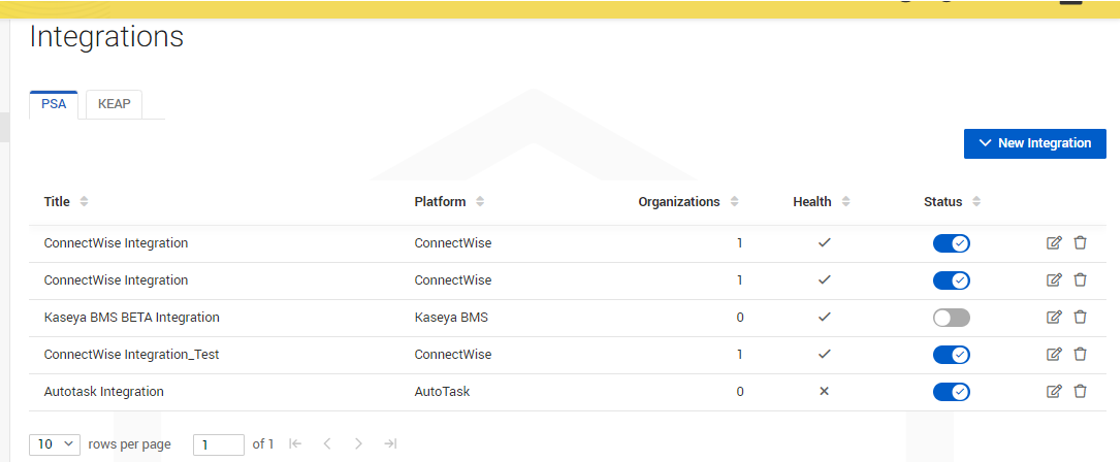Turn off ConnectWise Integration_Test status switch
This screenshot has height=465, width=1120.
coord(951,354)
